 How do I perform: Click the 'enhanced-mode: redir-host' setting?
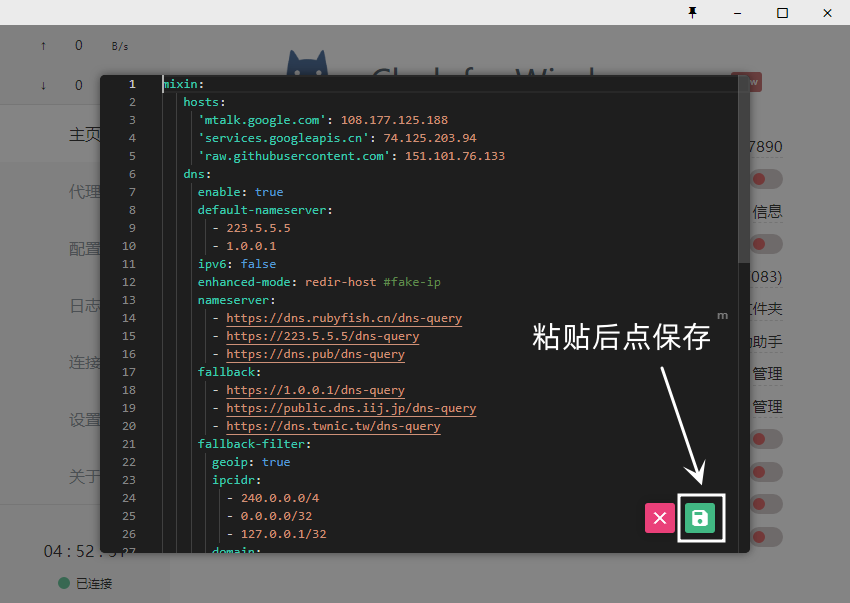[287, 282]
